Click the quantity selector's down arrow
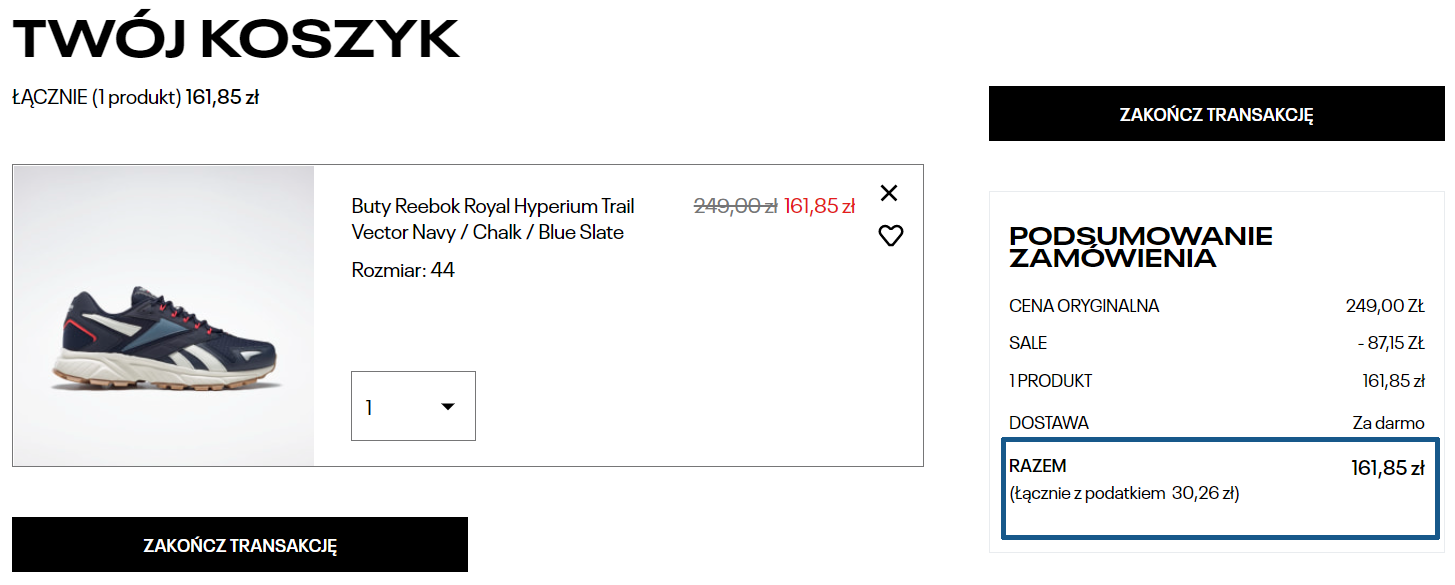The height and width of the screenshot is (585, 1455). 448,406
